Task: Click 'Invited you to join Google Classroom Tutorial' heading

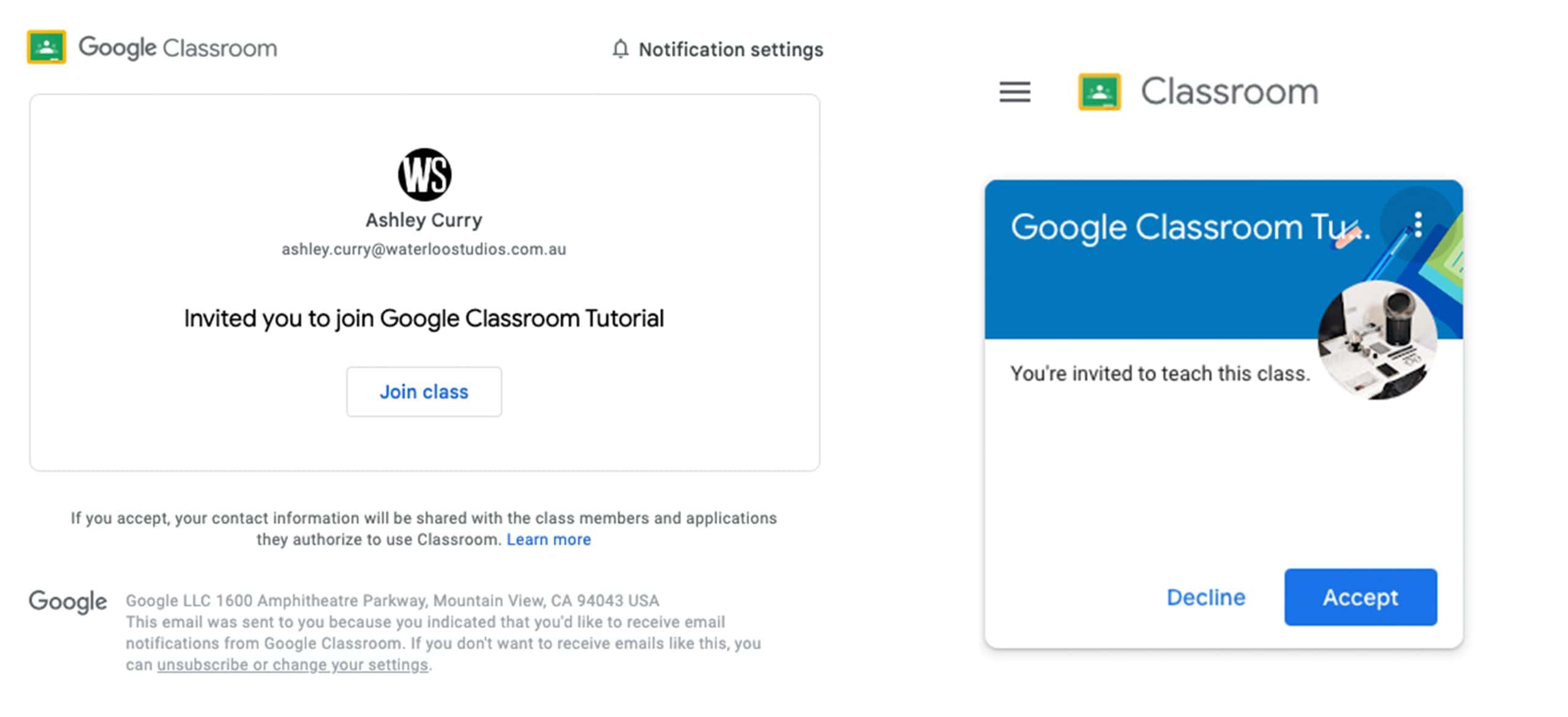Action: click(424, 318)
